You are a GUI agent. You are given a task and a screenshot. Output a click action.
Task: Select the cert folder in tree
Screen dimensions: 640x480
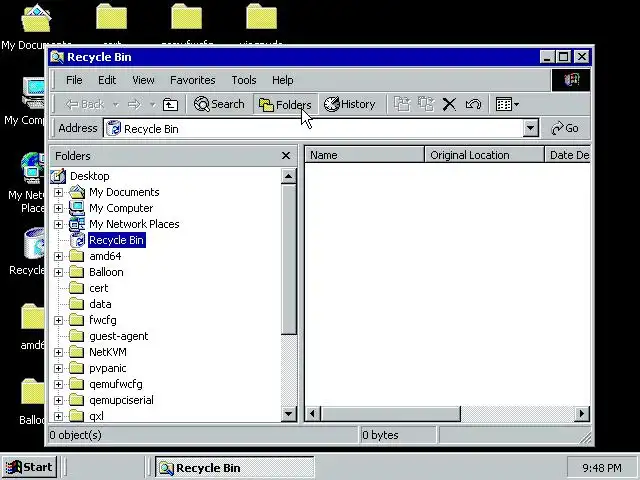click(99, 288)
